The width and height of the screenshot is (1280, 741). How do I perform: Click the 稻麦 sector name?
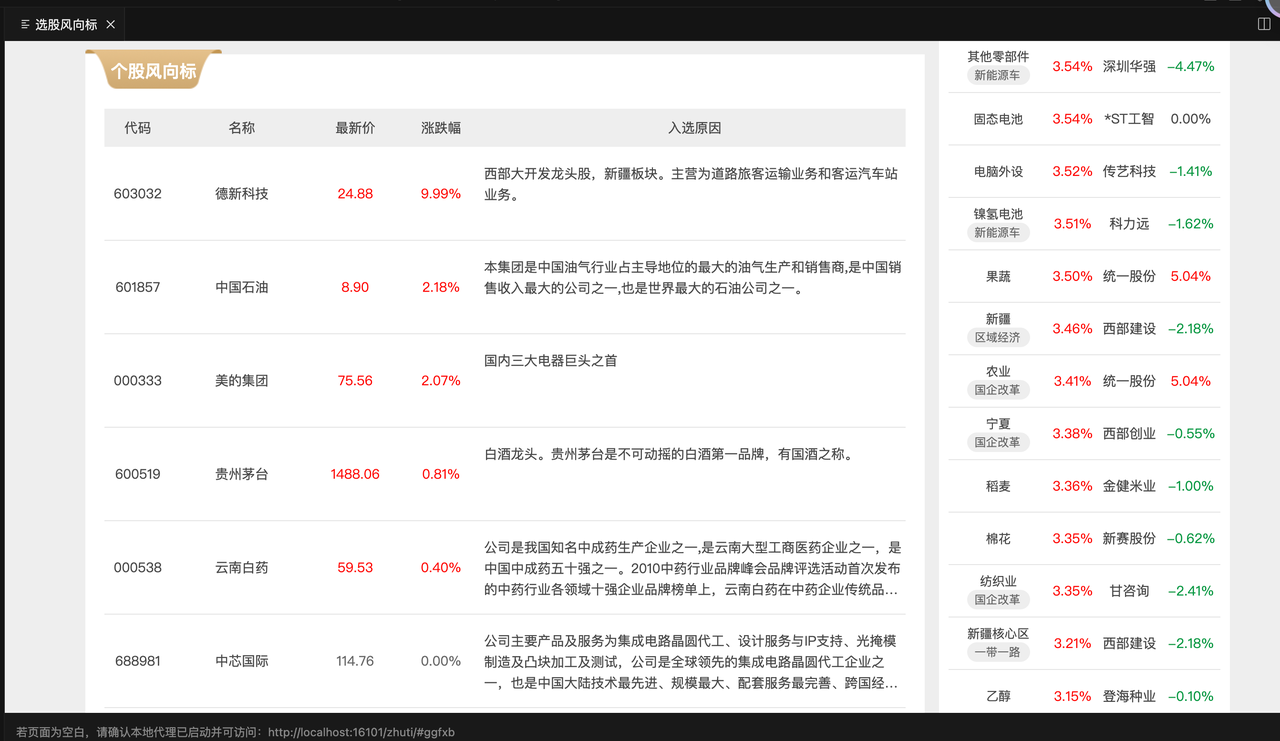pyautogui.click(x=998, y=486)
